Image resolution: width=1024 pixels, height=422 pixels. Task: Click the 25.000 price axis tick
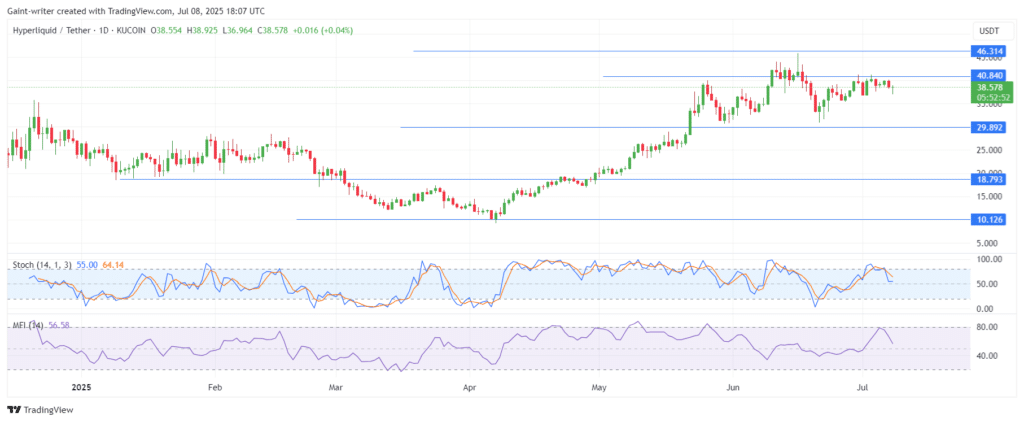989,150
